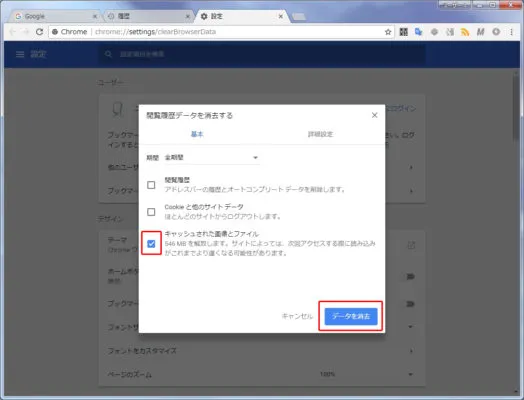Close the 設定 settings tab

(280, 16)
